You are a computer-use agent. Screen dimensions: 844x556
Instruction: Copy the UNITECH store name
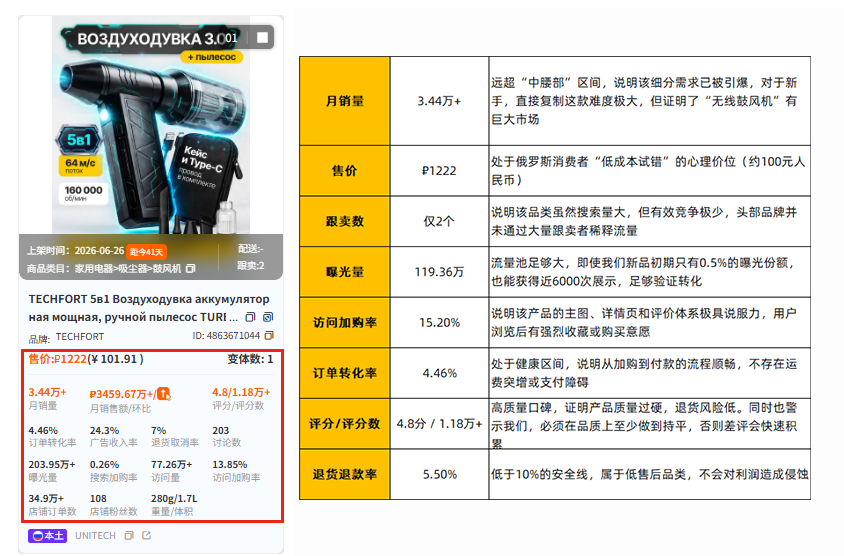129,536
